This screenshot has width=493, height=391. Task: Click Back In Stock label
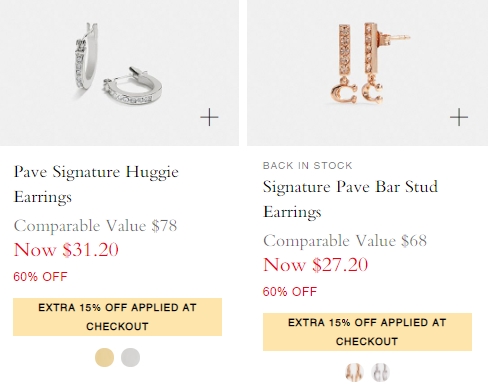coord(307,165)
